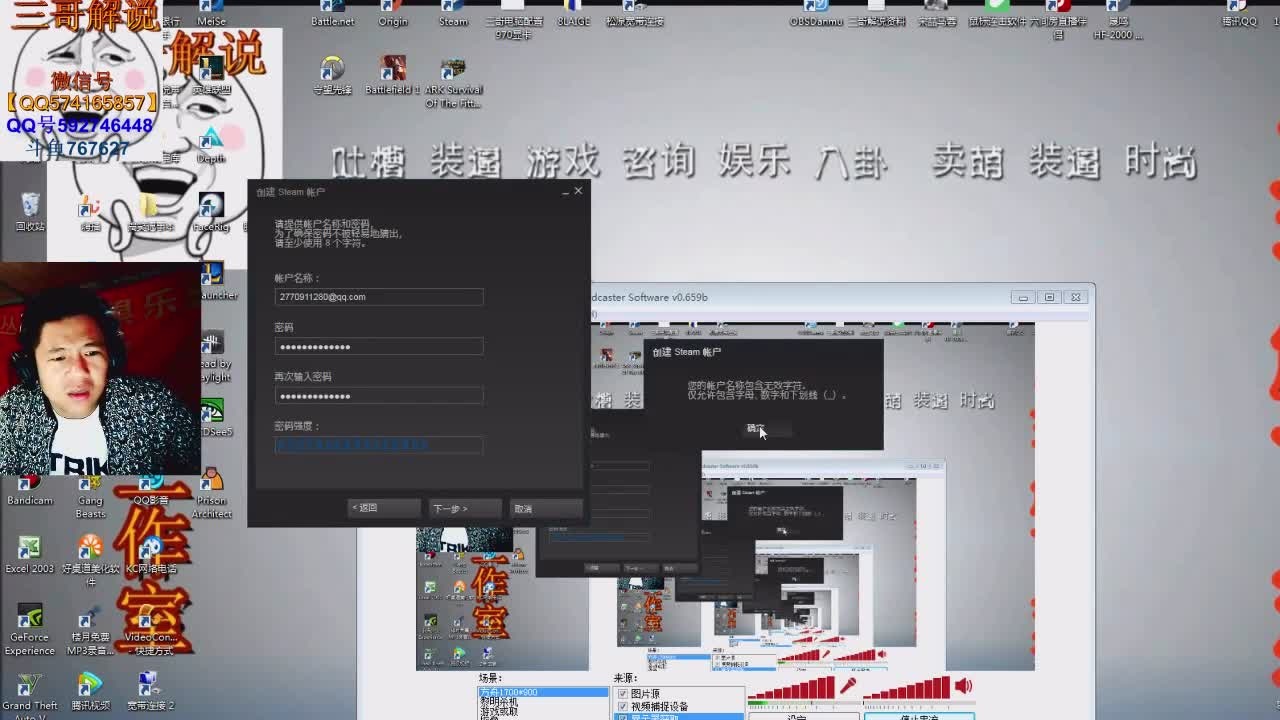Click the microphone mute icon in OBS
Screen dimensions: 1280x720
848,686
